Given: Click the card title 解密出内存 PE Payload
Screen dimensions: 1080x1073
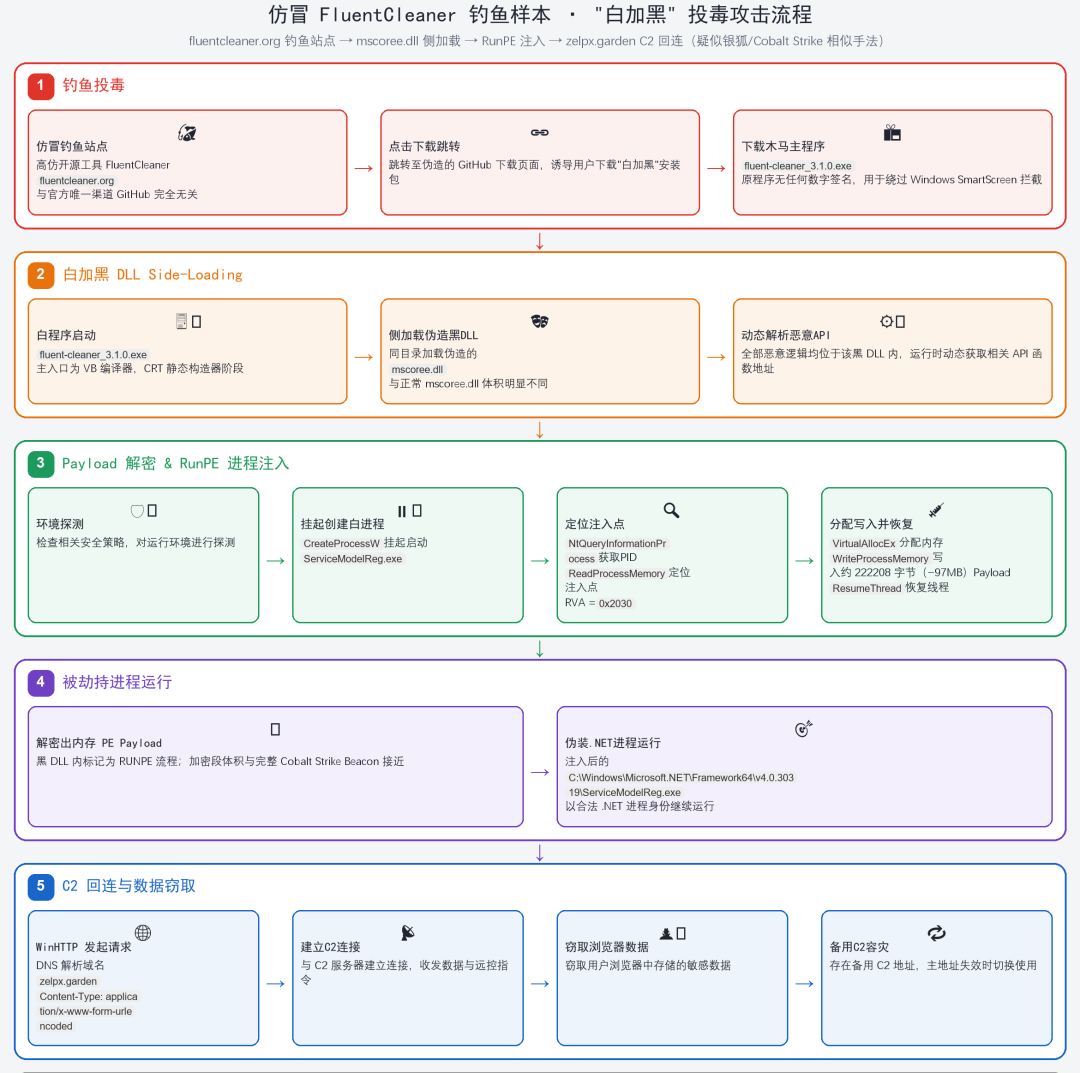Looking at the screenshot, I should tap(99, 743).
